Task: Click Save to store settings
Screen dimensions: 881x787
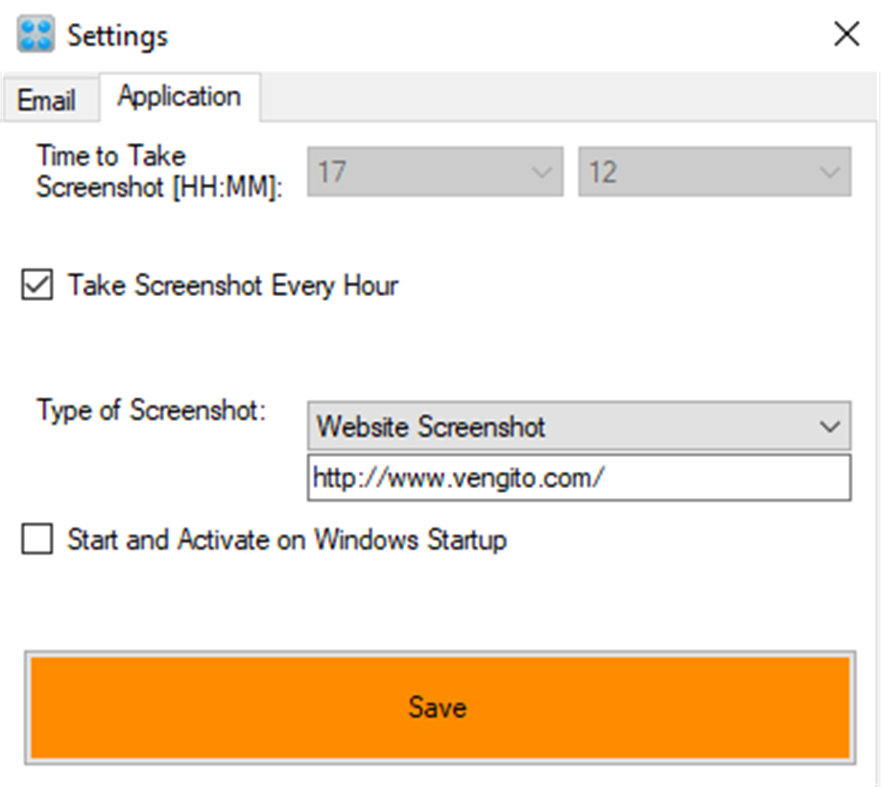Action: coord(437,707)
